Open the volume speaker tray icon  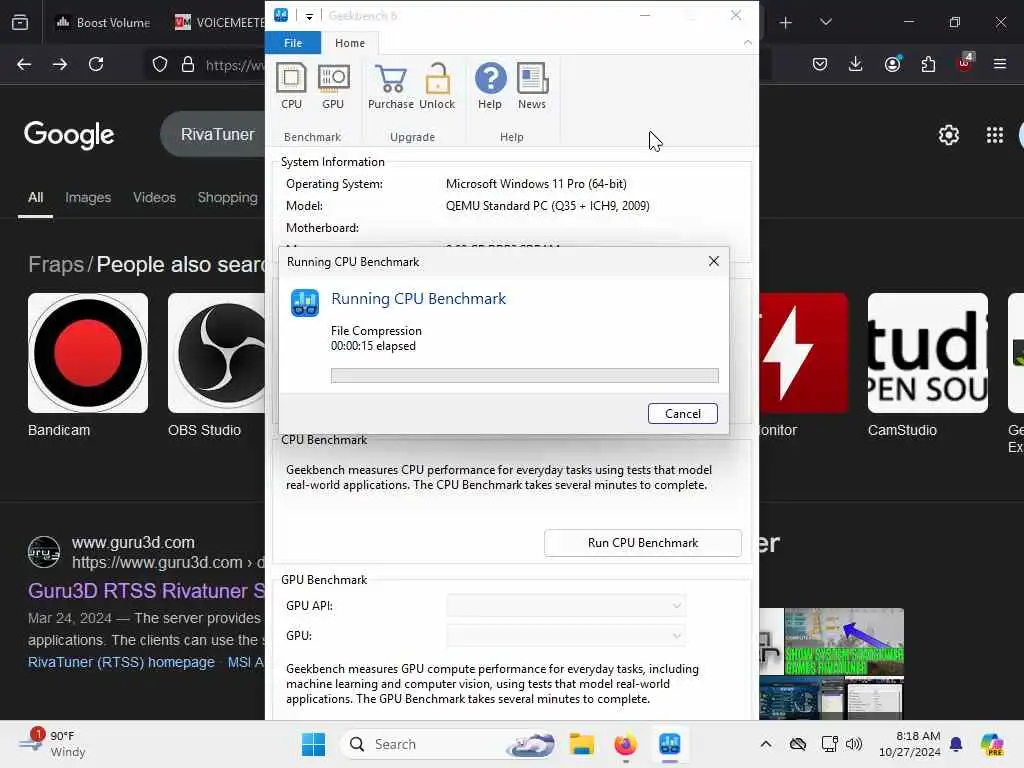click(x=854, y=744)
